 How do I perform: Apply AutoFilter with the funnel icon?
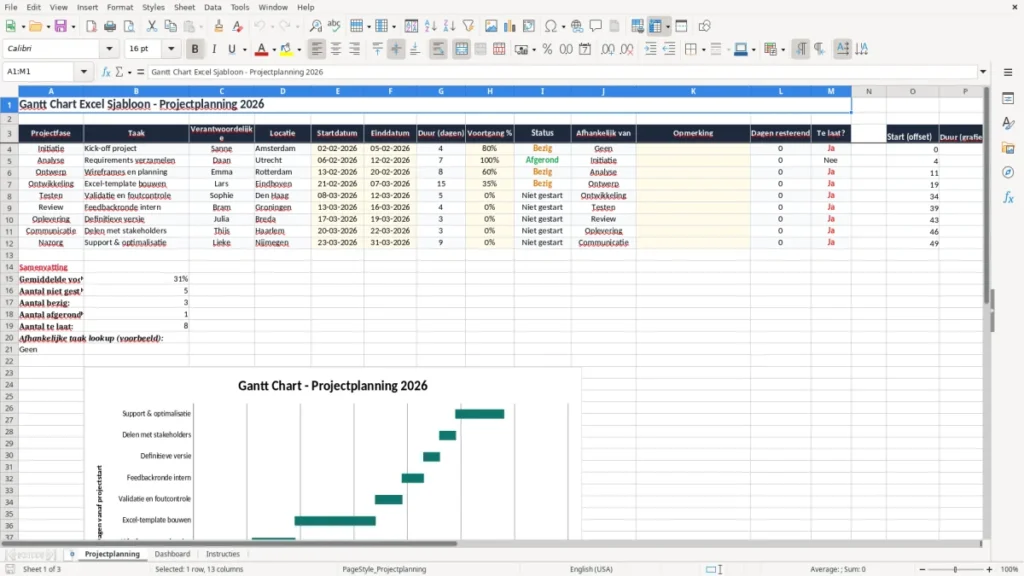click(468, 26)
